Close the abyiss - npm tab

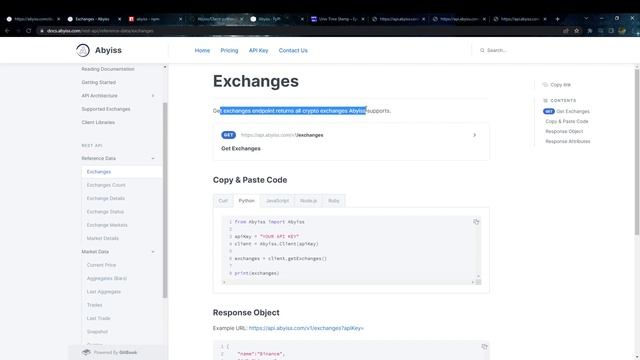[180, 19]
